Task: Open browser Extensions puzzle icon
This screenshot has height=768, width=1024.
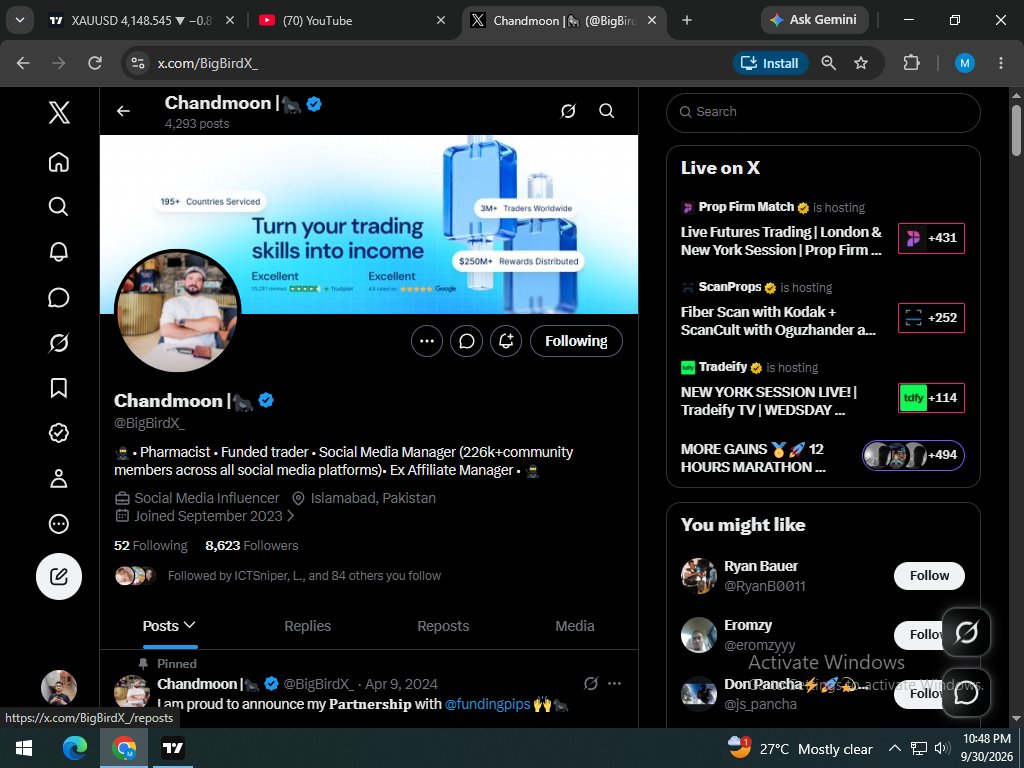Action: (x=911, y=63)
